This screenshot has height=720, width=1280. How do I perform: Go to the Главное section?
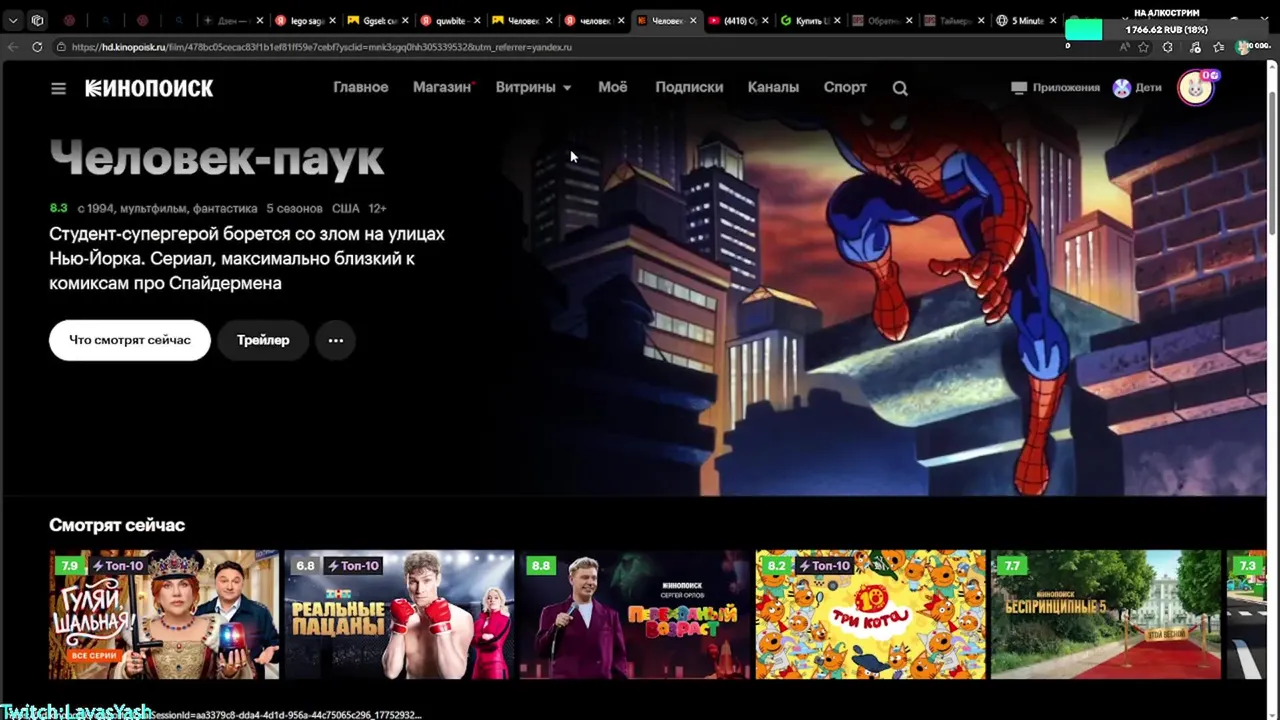pyautogui.click(x=360, y=88)
